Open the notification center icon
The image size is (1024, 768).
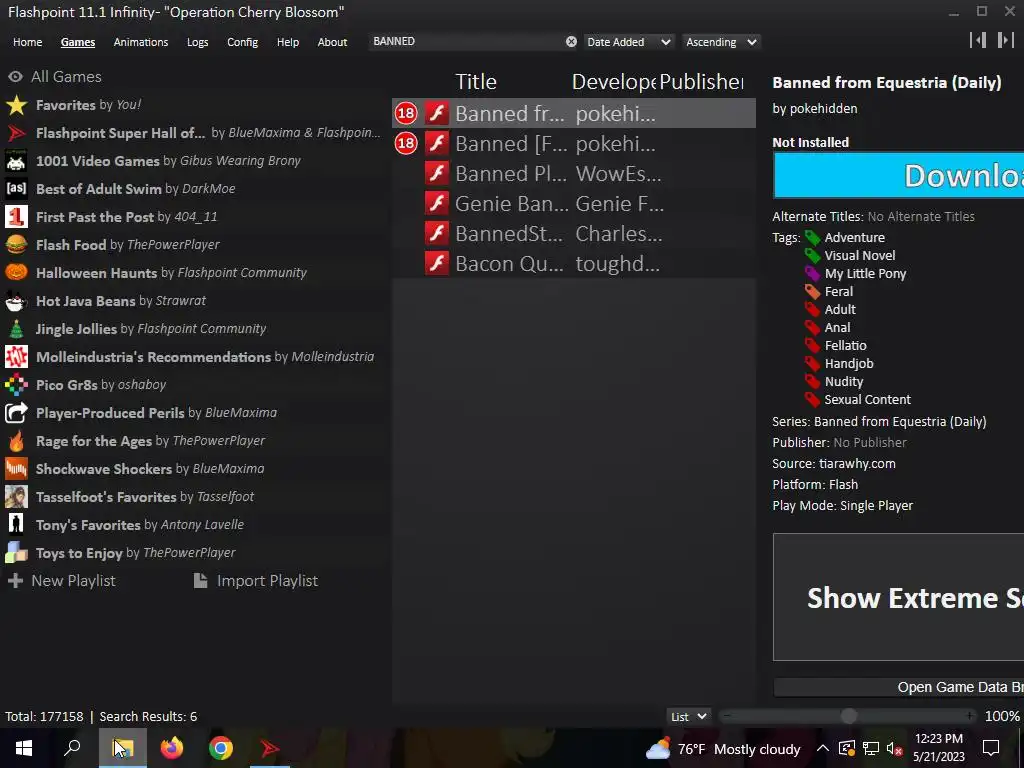pyautogui.click(x=991, y=748)
